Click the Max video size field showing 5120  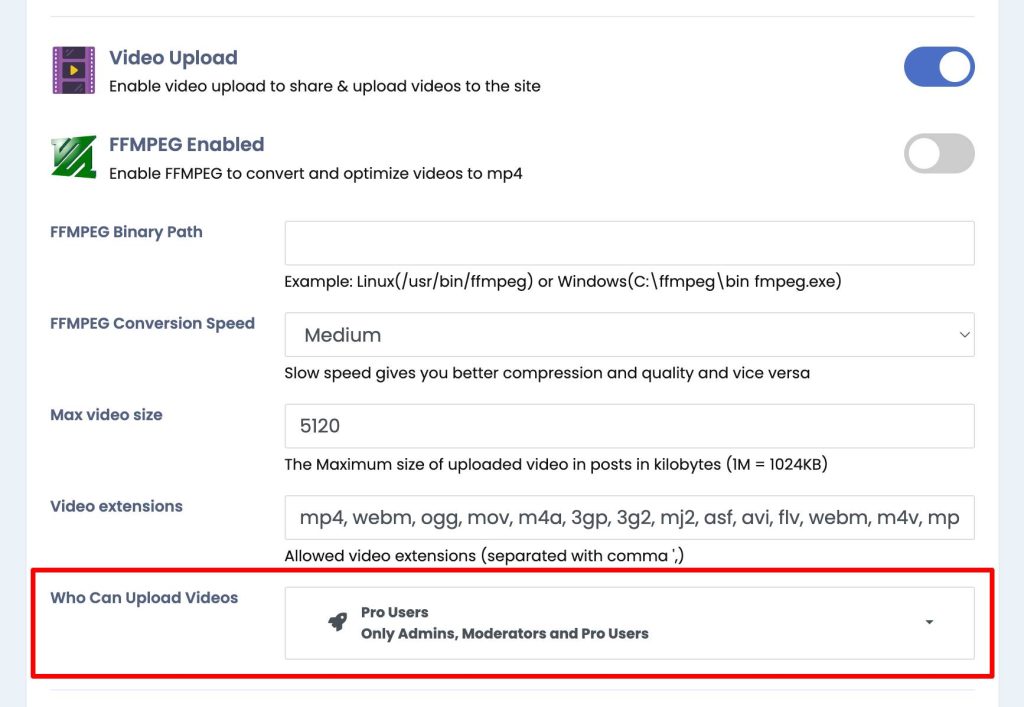coord(630,426)
